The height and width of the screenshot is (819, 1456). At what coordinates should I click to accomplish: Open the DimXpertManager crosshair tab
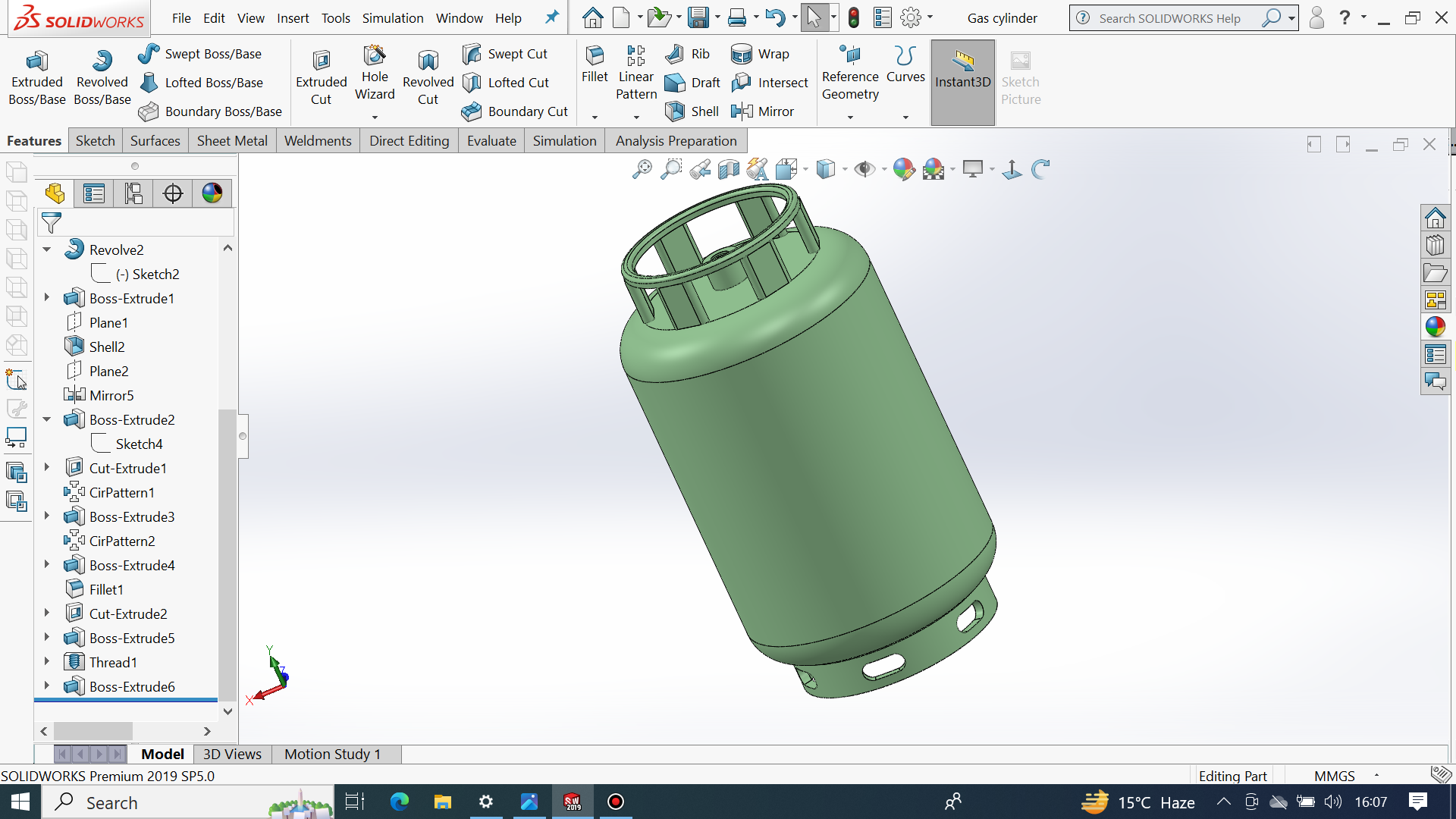(x=173, y=193)
